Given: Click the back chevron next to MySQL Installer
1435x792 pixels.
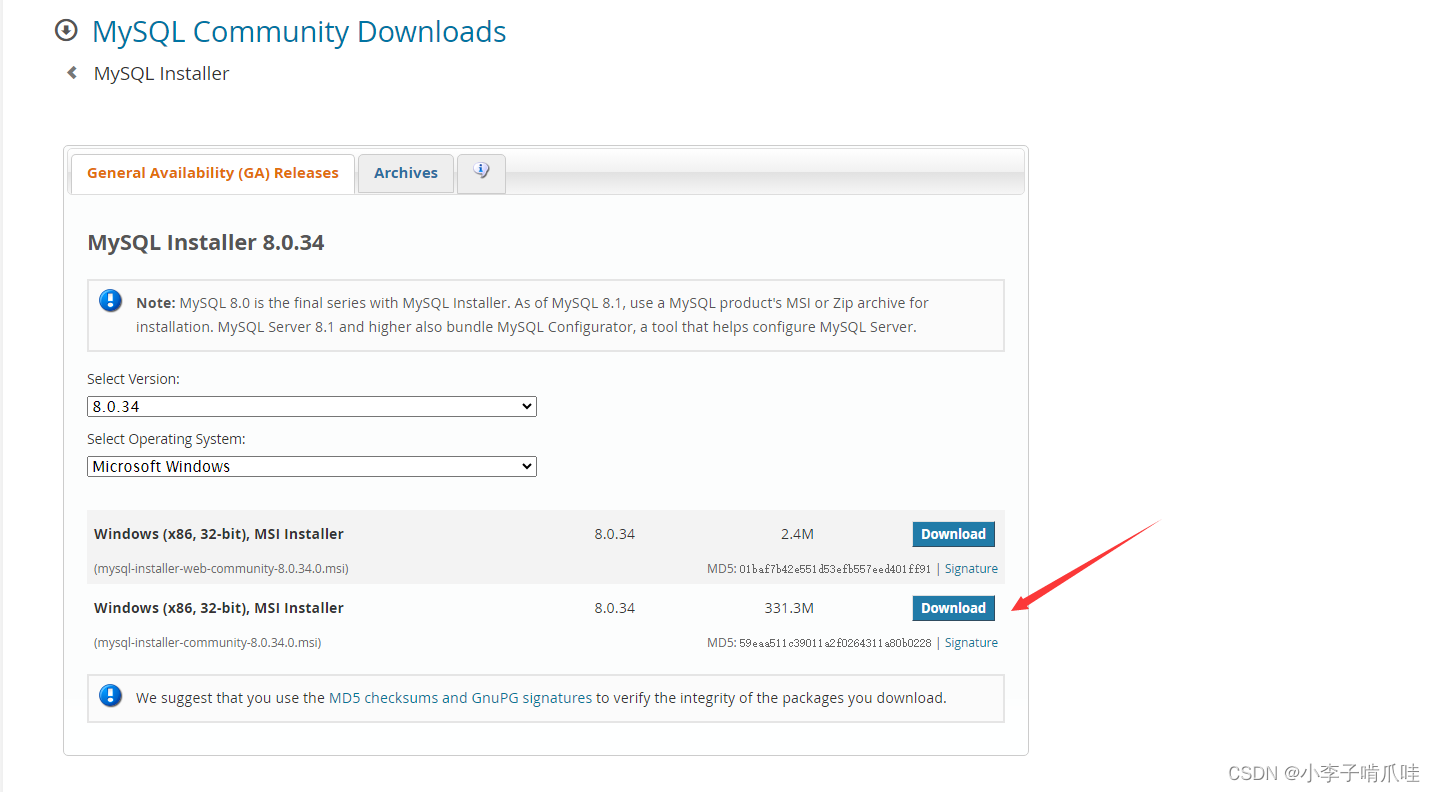Looking at the screenshot, I should click(72, 73).
